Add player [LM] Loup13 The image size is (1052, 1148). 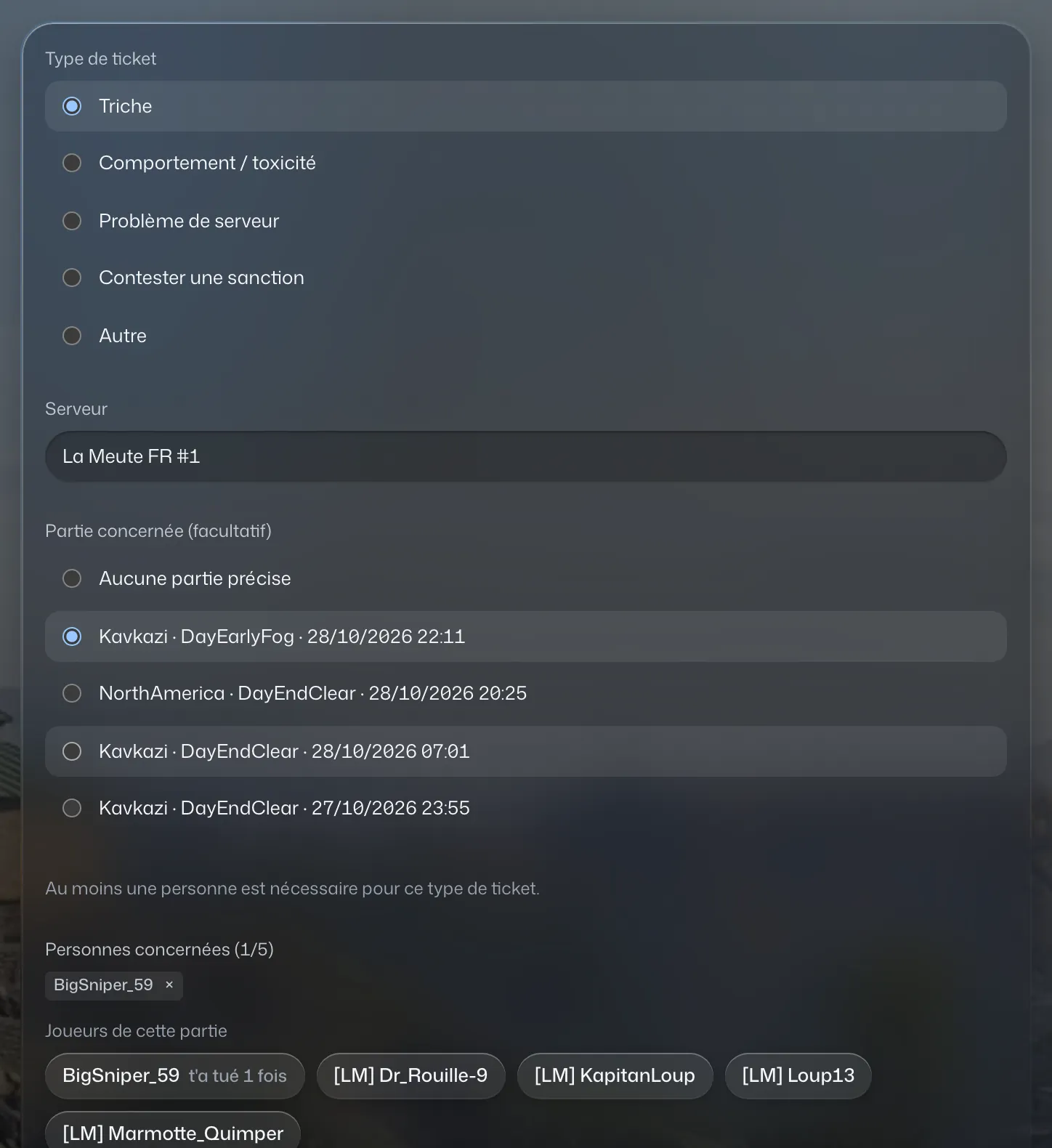pos(798,1075)
